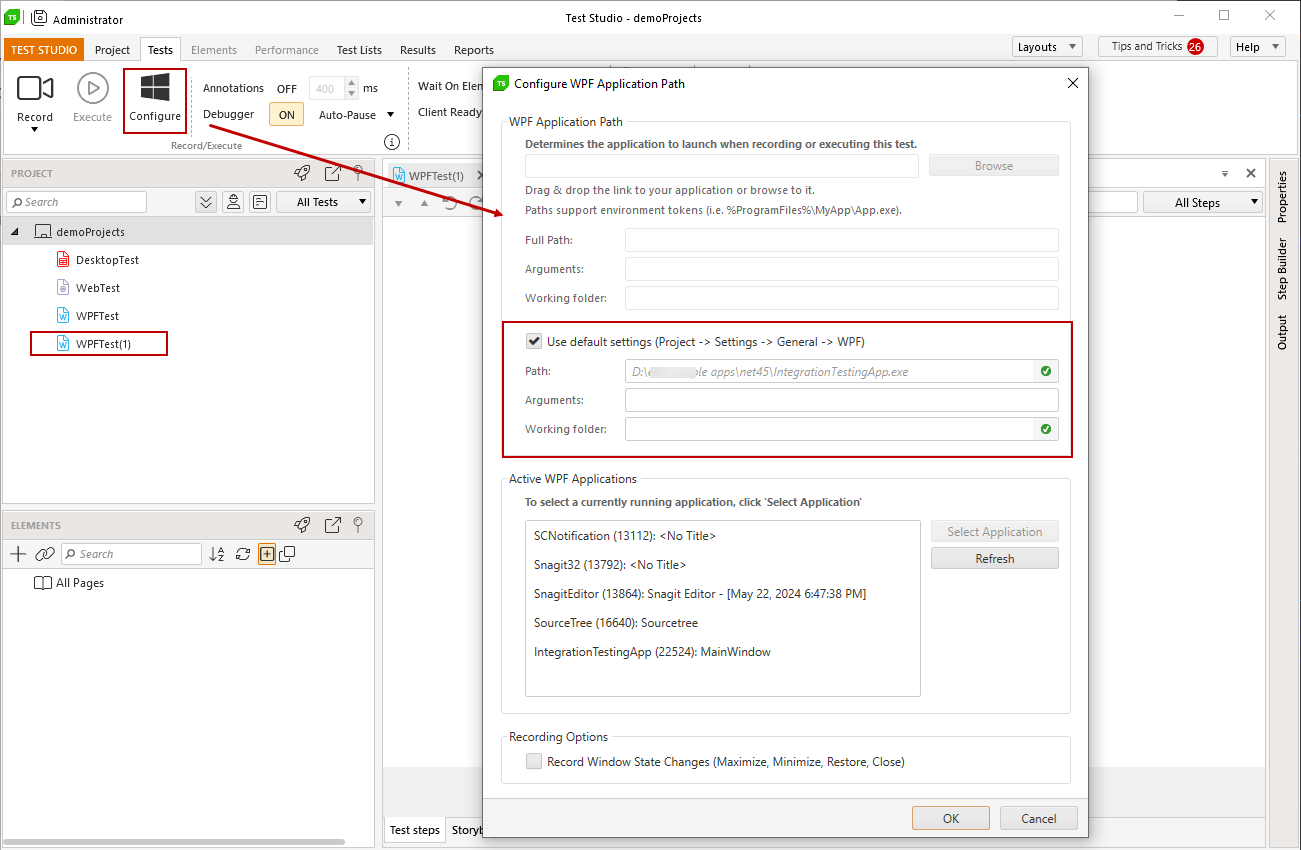Pop out the Elements panel
The height and width of the screenshot is (850, 1301).
[333, 525]
